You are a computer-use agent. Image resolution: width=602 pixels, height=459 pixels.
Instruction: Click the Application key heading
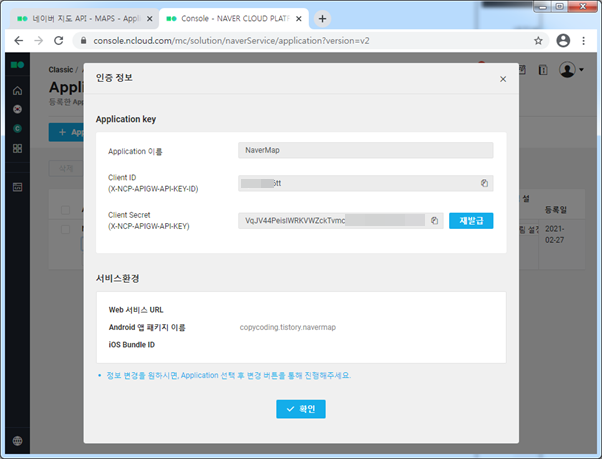pyautogui.click(x=126, y=119)
